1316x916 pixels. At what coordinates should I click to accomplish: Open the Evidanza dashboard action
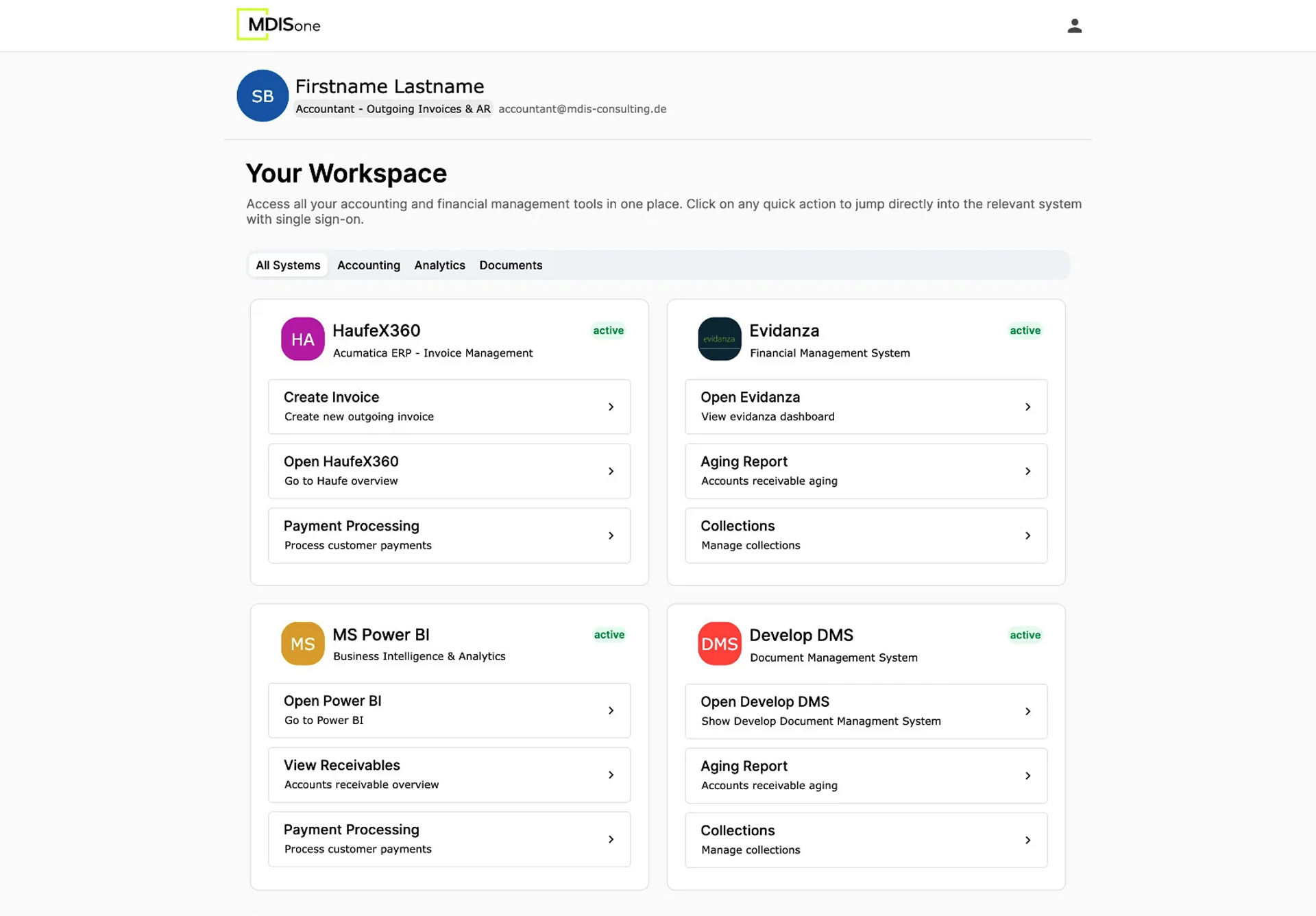click(x=866, y=407)
